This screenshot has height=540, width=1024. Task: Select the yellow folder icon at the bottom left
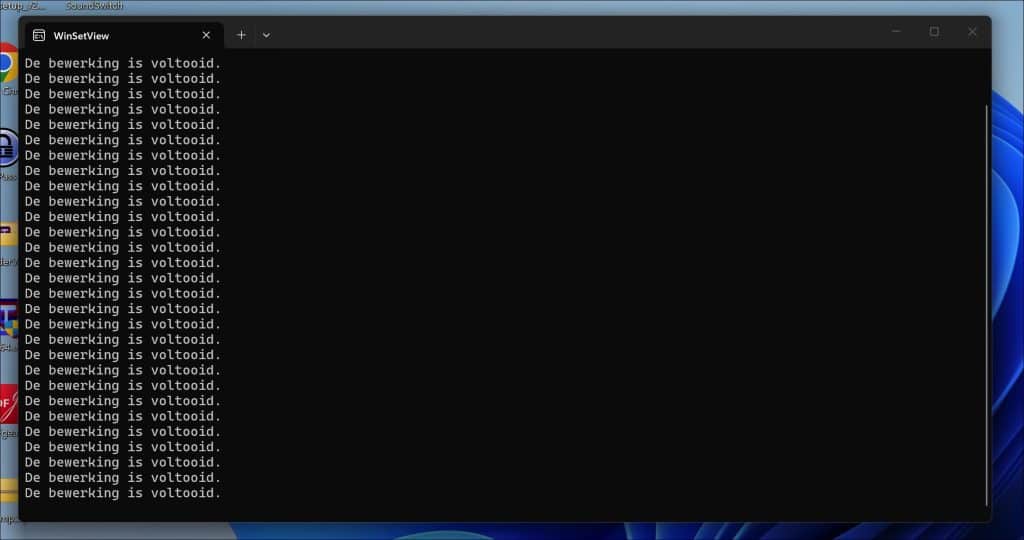pyautogui.click(x=8, y=490)
